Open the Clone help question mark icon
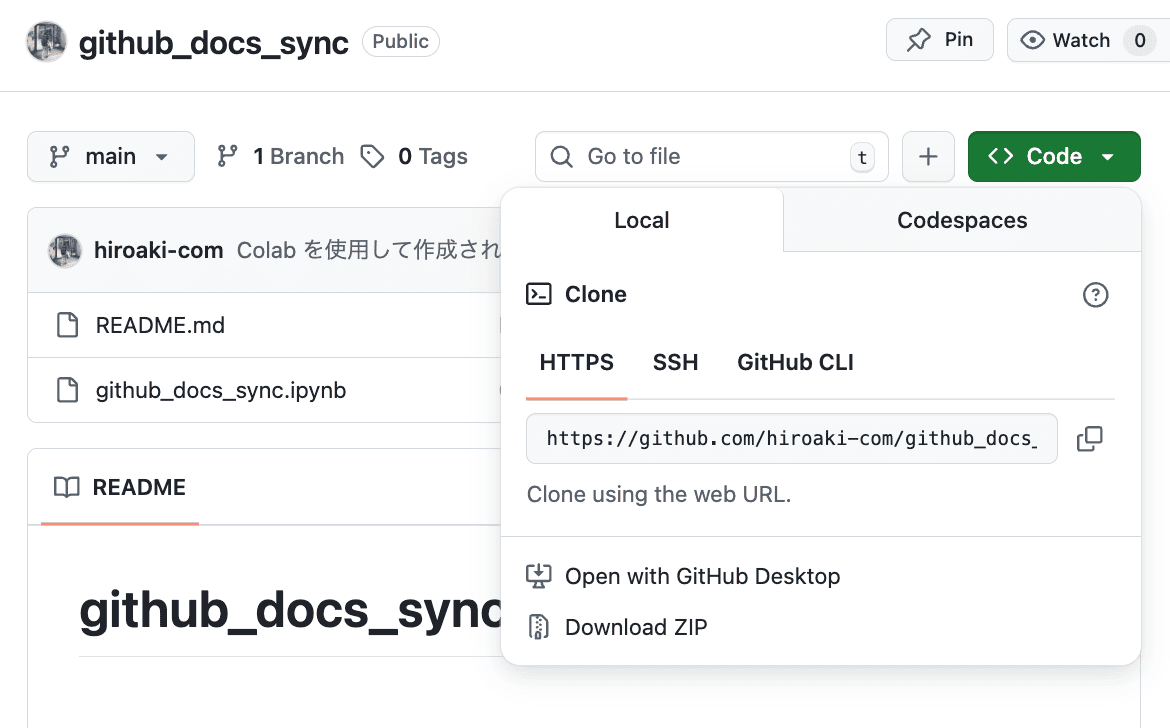The width and height of the screenshot is (1170, 728). click(1096, 295)
